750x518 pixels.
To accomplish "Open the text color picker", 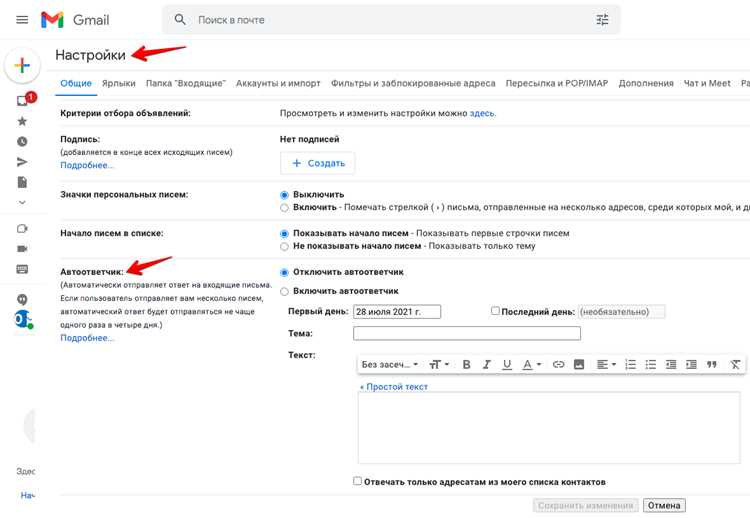I will coord(531,364).
